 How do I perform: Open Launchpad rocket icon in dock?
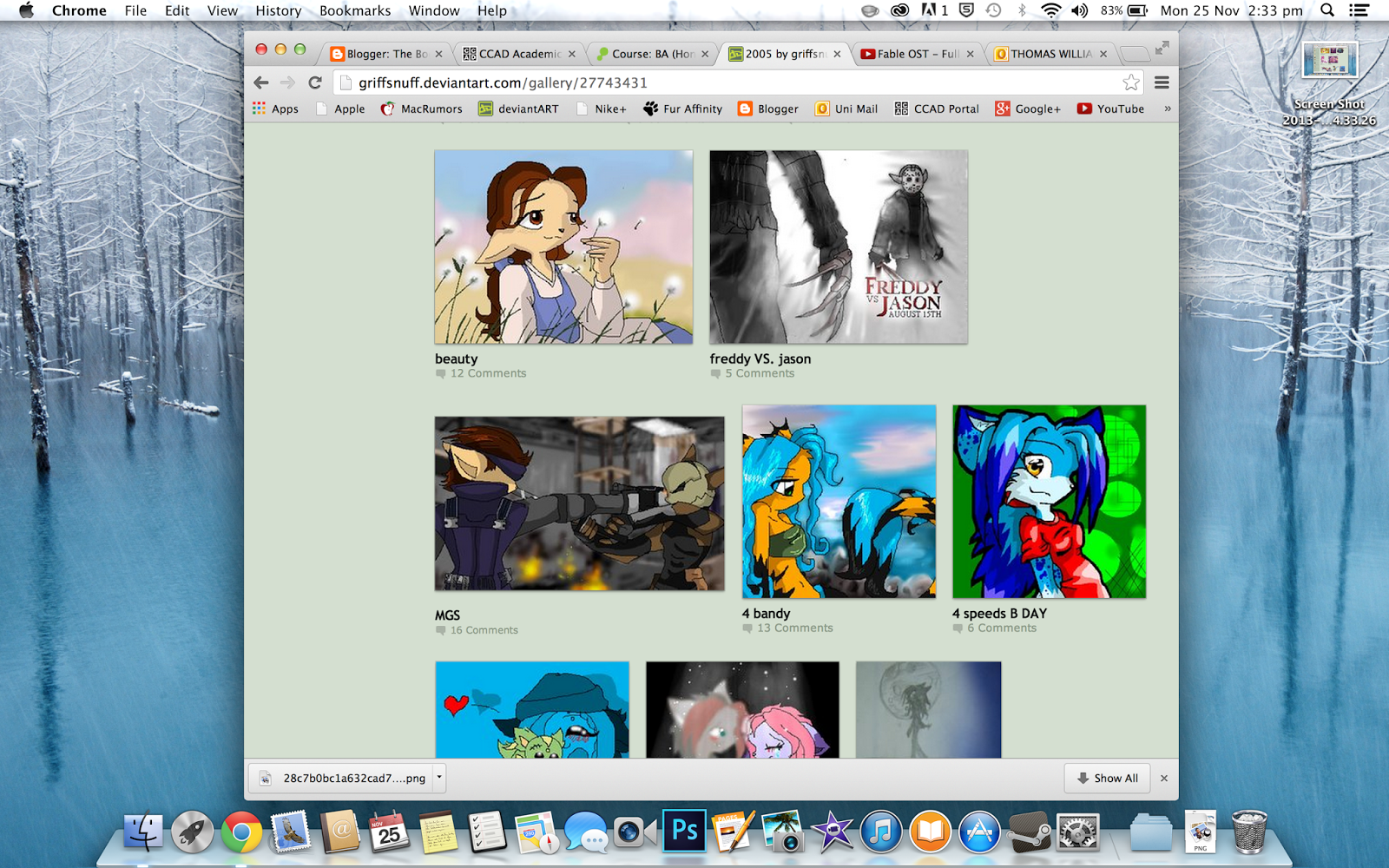point(192,832)
